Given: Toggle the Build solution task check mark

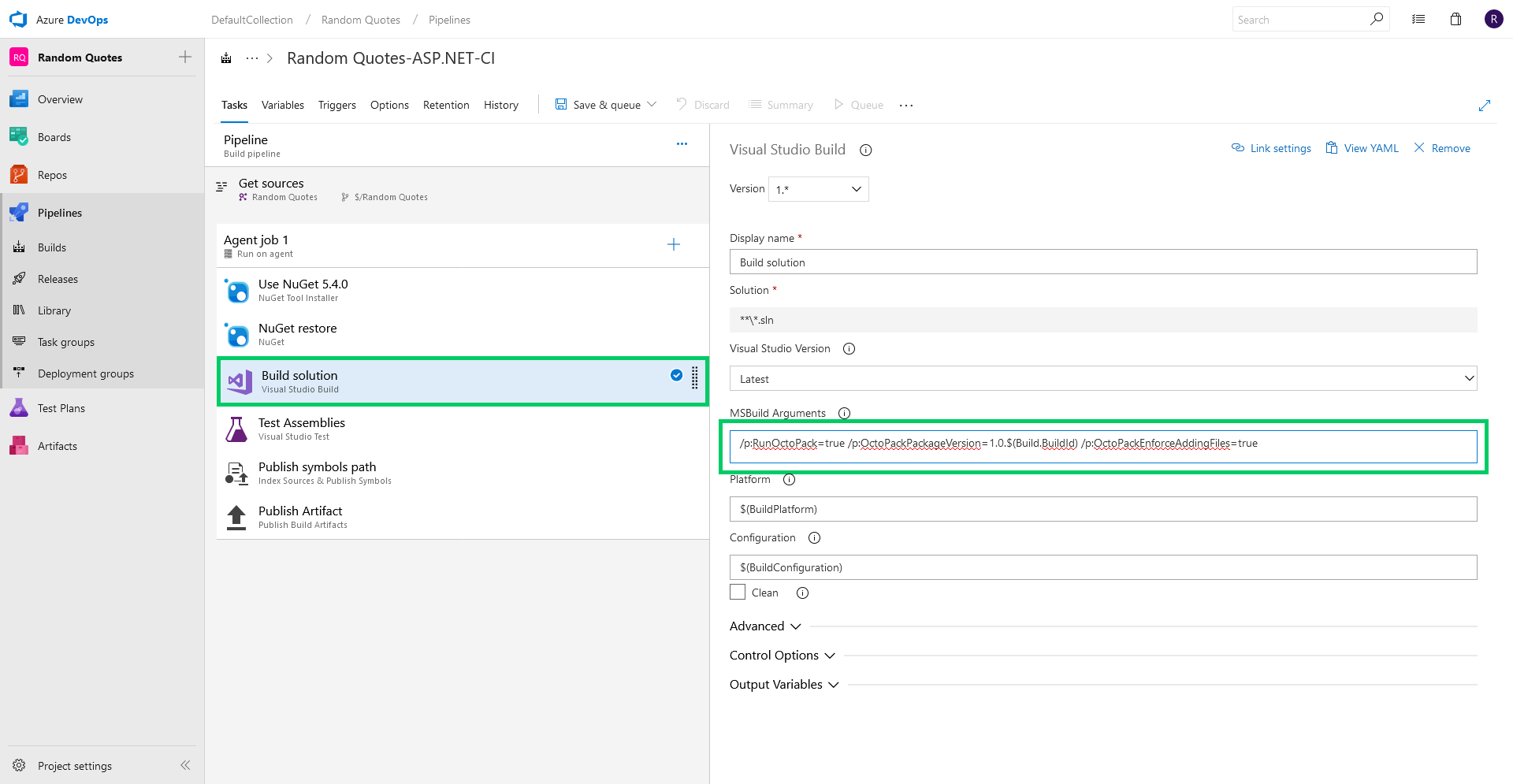Looking at the screenshot, I should point(676,375).
